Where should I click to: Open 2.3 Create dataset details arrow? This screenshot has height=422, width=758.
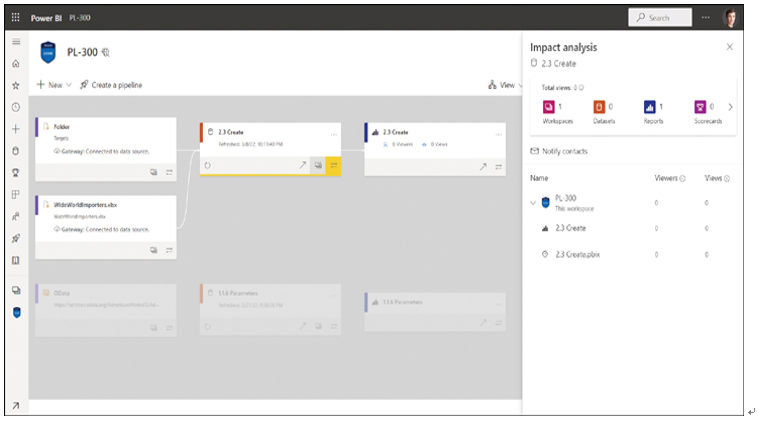303,165
